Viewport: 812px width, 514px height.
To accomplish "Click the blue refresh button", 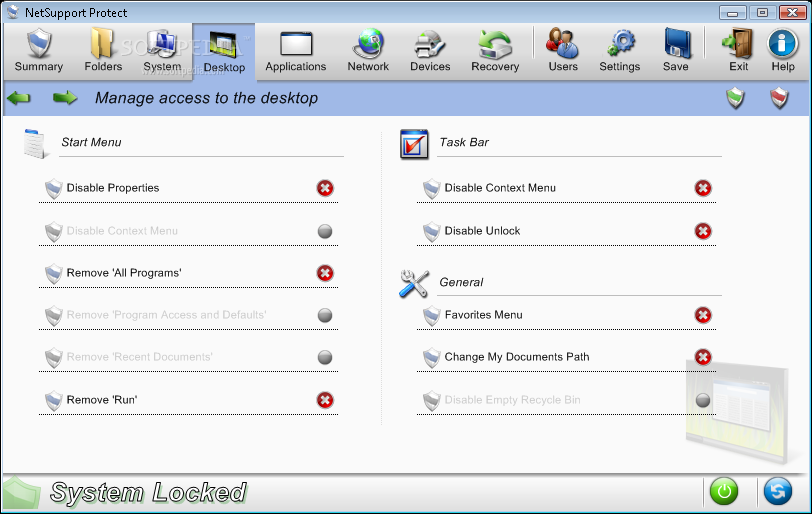I will [777, 491].
